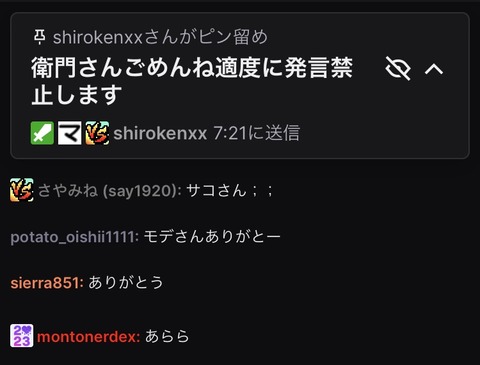This screenshot has height=365, width=480.
Task: Click the white マ badge next to shirokenxx
Action: 70,133
